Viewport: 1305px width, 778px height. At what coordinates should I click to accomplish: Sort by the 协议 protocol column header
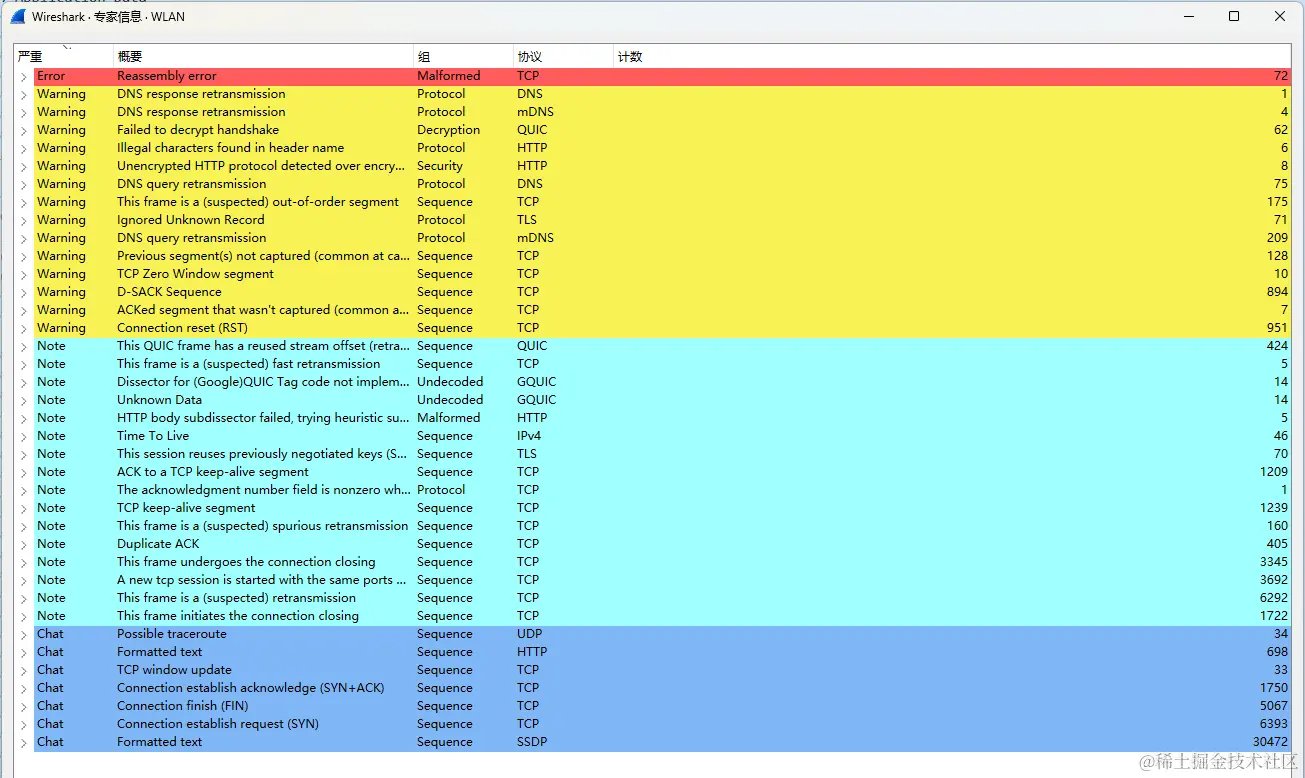(x=564, y=57)
